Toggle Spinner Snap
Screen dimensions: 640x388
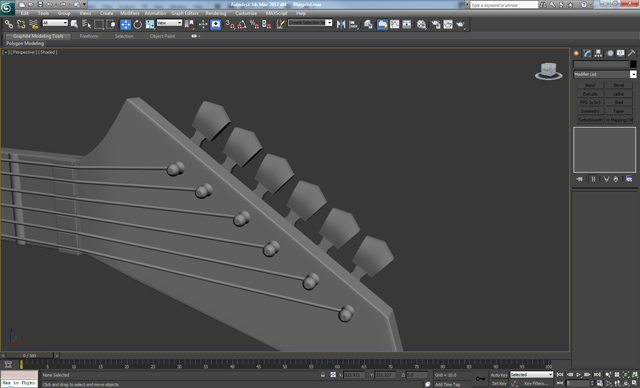[267, 24]
